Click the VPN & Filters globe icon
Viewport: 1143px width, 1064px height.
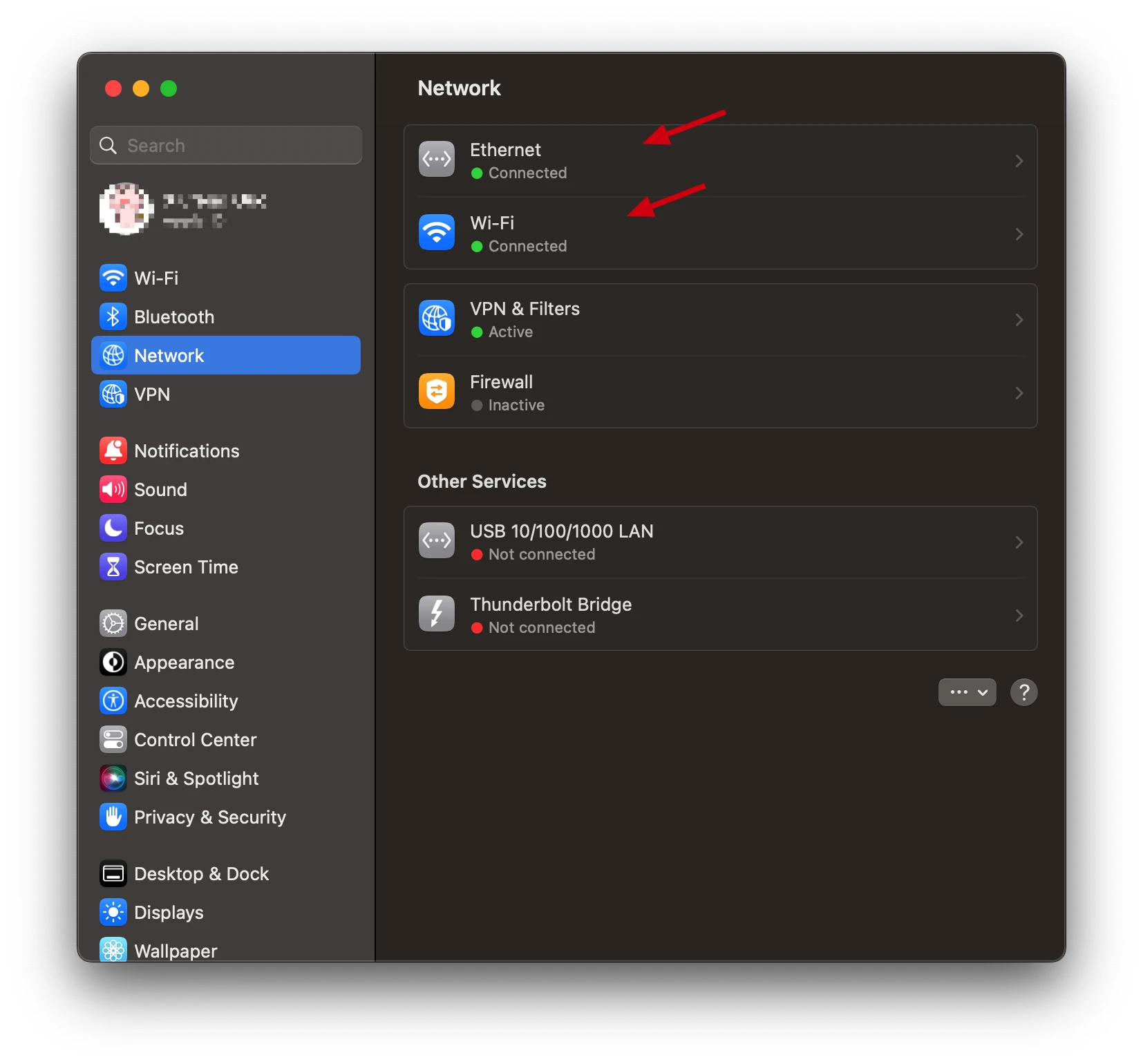click(436, 319)
